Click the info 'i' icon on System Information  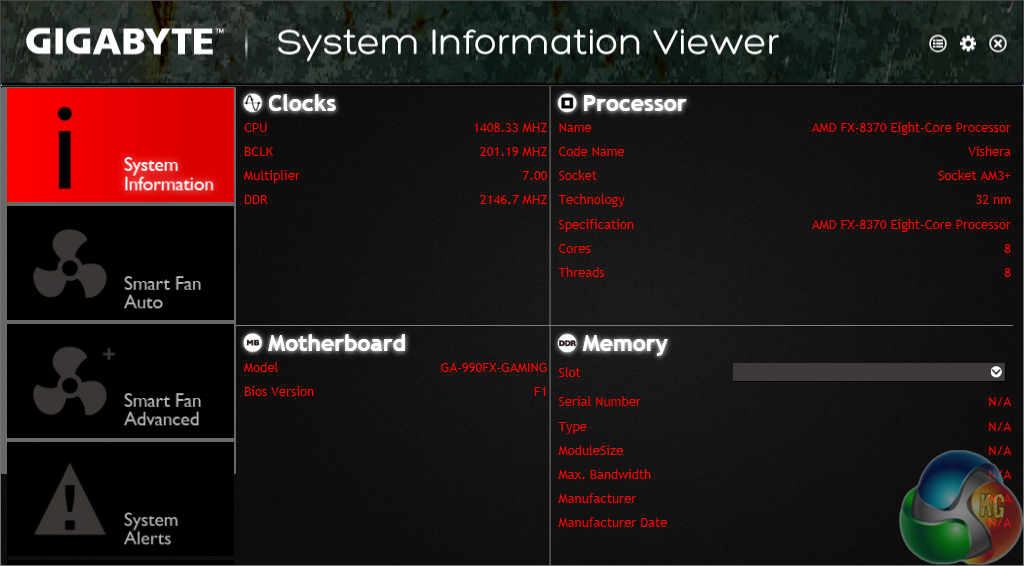click(65, 148)
